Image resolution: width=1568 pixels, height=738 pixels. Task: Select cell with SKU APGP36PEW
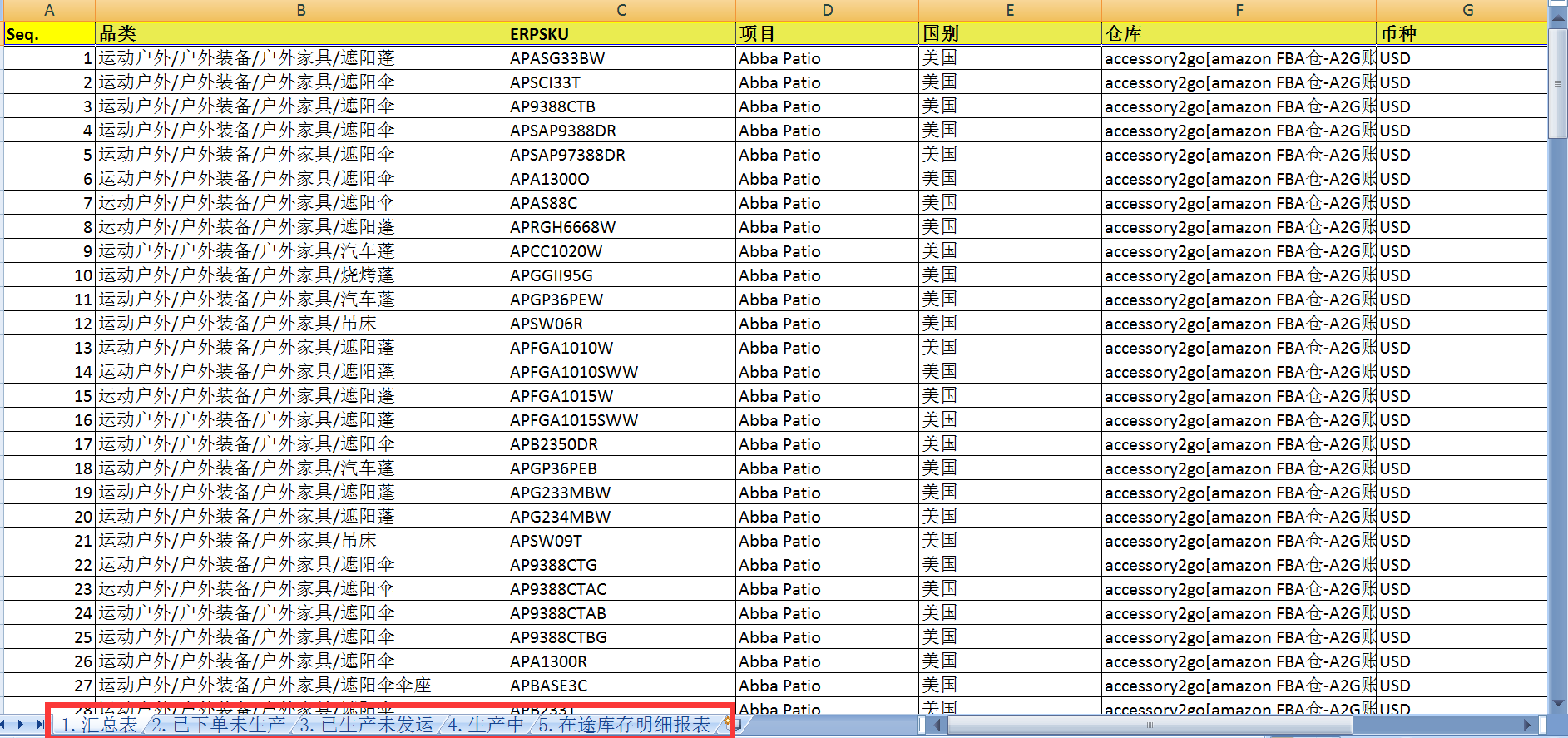[621, 300]
